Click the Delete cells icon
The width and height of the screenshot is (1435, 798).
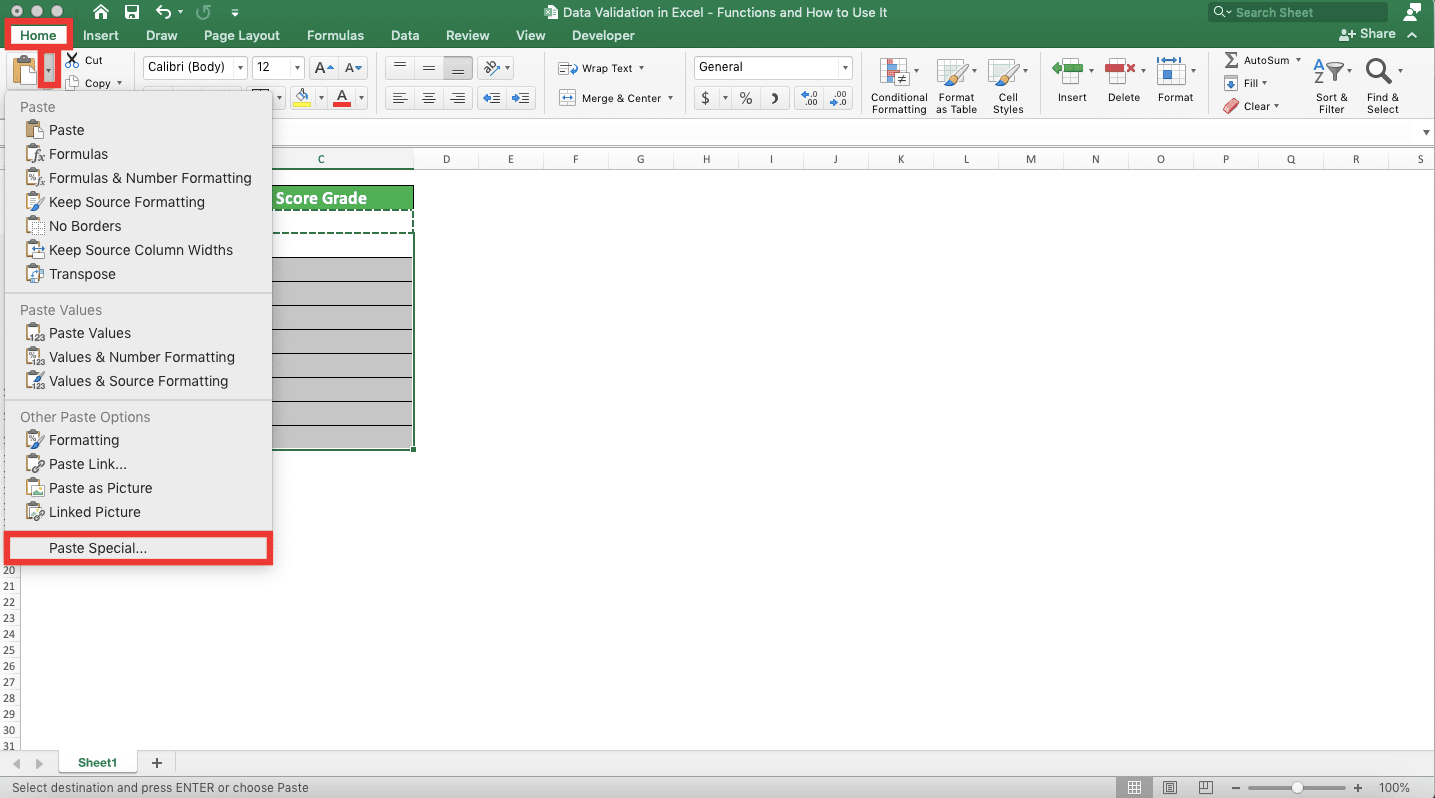point(1119,70)
